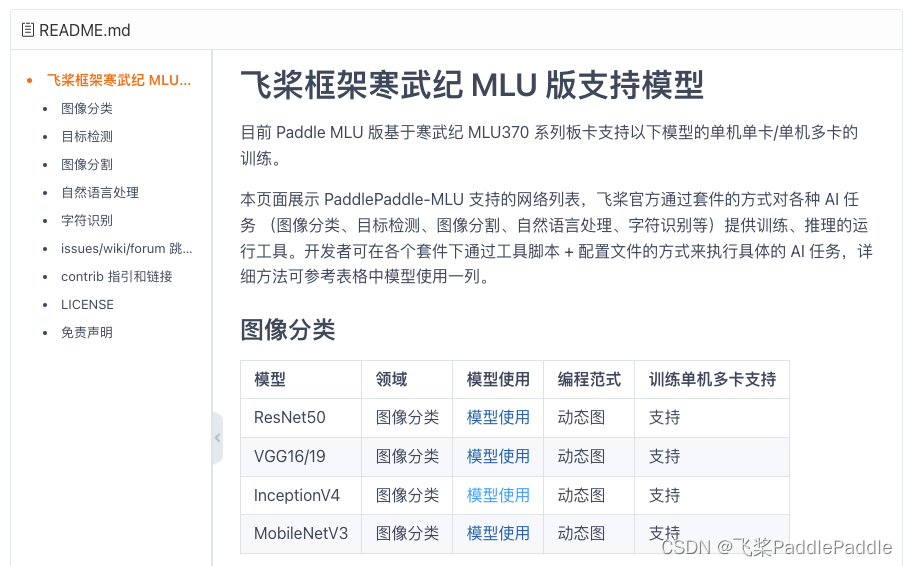Jump to 字符识别 in the outline
Image resolution: width=907 pixels, height=566 pixels.
pos(87,220)
